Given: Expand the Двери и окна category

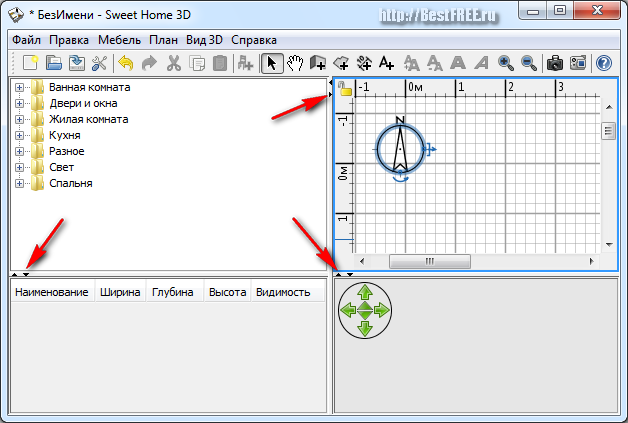Looking at the screenshot, I should [x=19, y=103].
